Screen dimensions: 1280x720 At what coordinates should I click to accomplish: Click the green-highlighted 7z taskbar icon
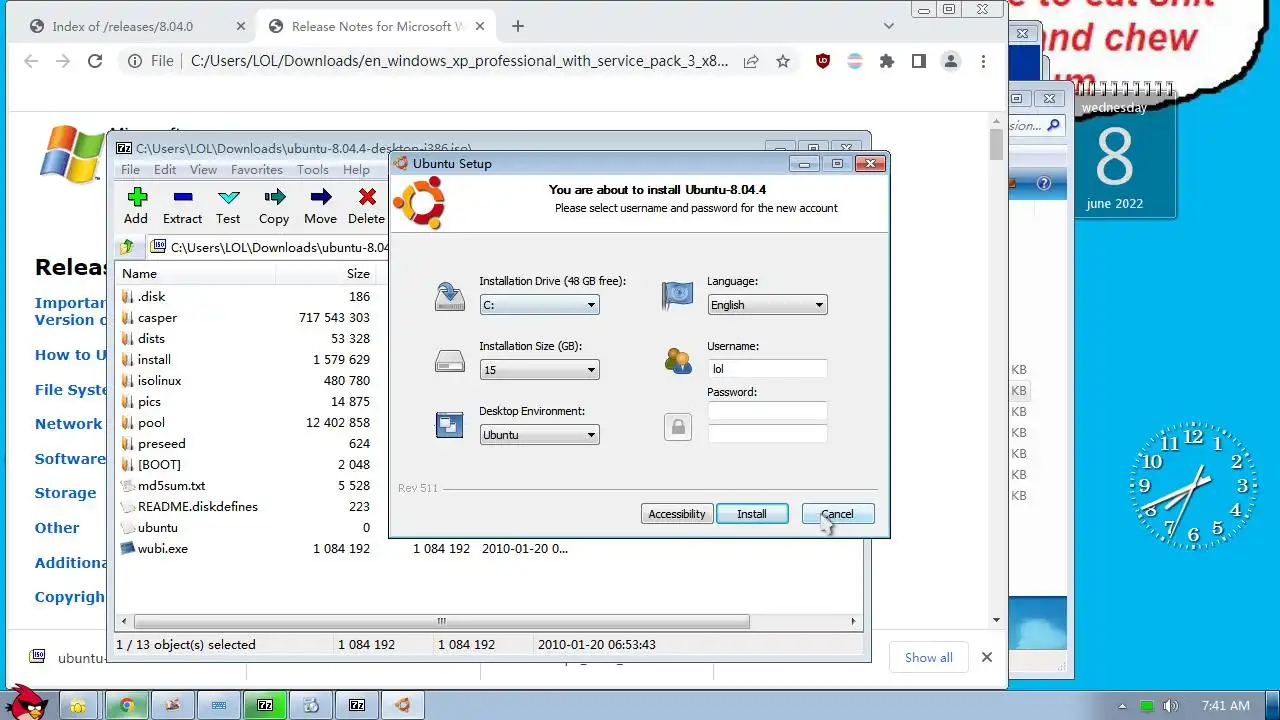point(265,705)
